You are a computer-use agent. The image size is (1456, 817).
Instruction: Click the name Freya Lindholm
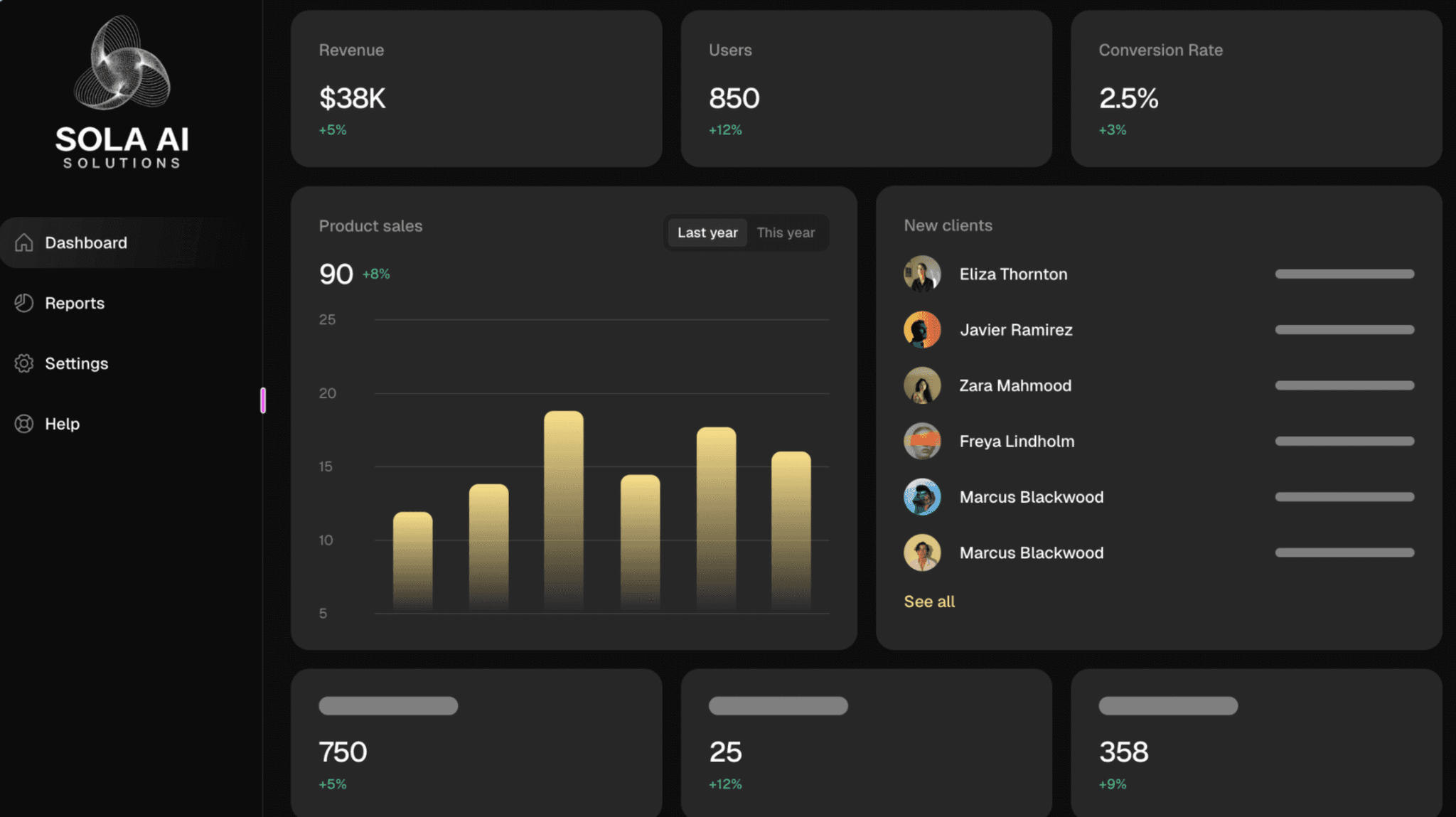pyautogui.click(x=1017, y=441)
